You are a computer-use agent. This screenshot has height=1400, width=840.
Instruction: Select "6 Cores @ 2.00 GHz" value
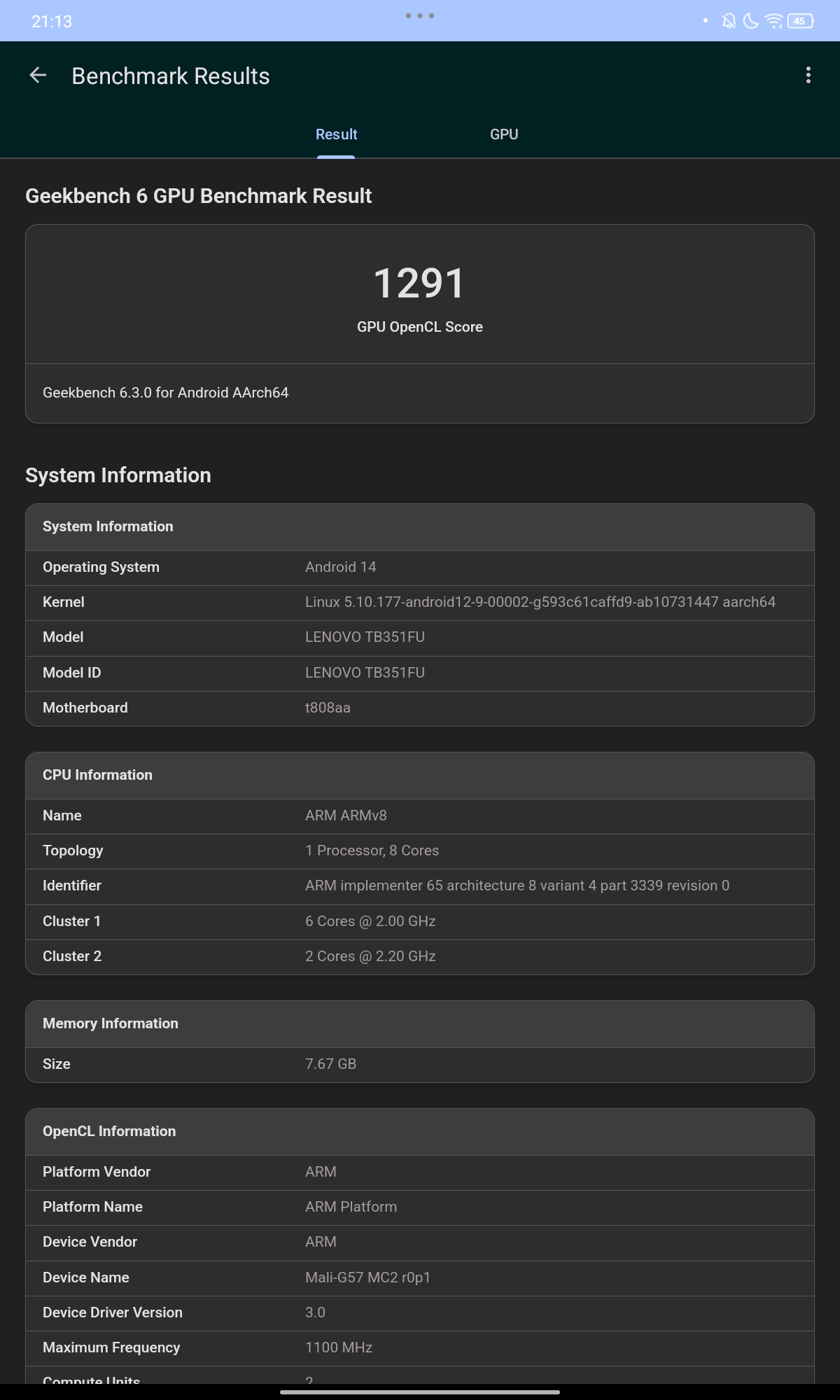[x=370, y=921]
